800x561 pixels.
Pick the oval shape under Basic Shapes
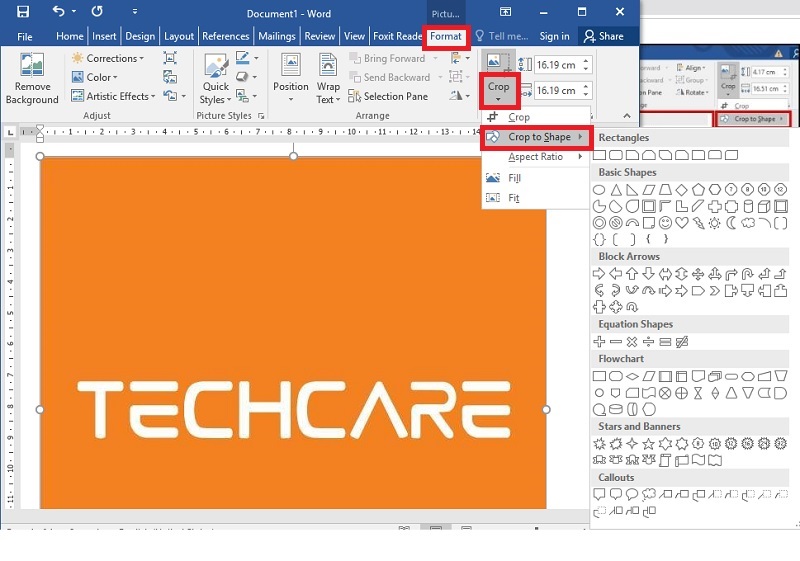point(600,189)
